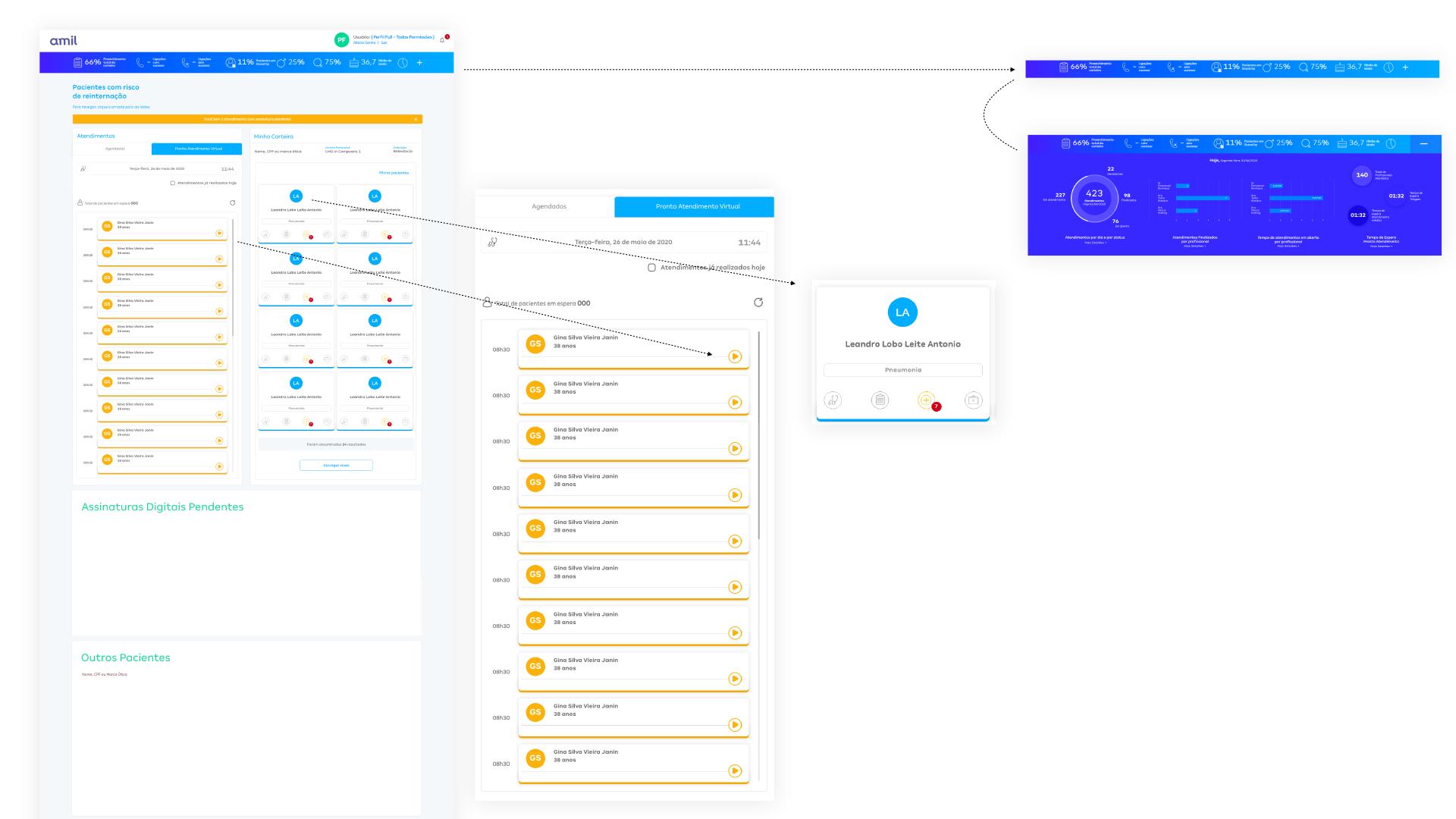Click the clipboard icon on Leandro's enlarged card

coord(880,400)
